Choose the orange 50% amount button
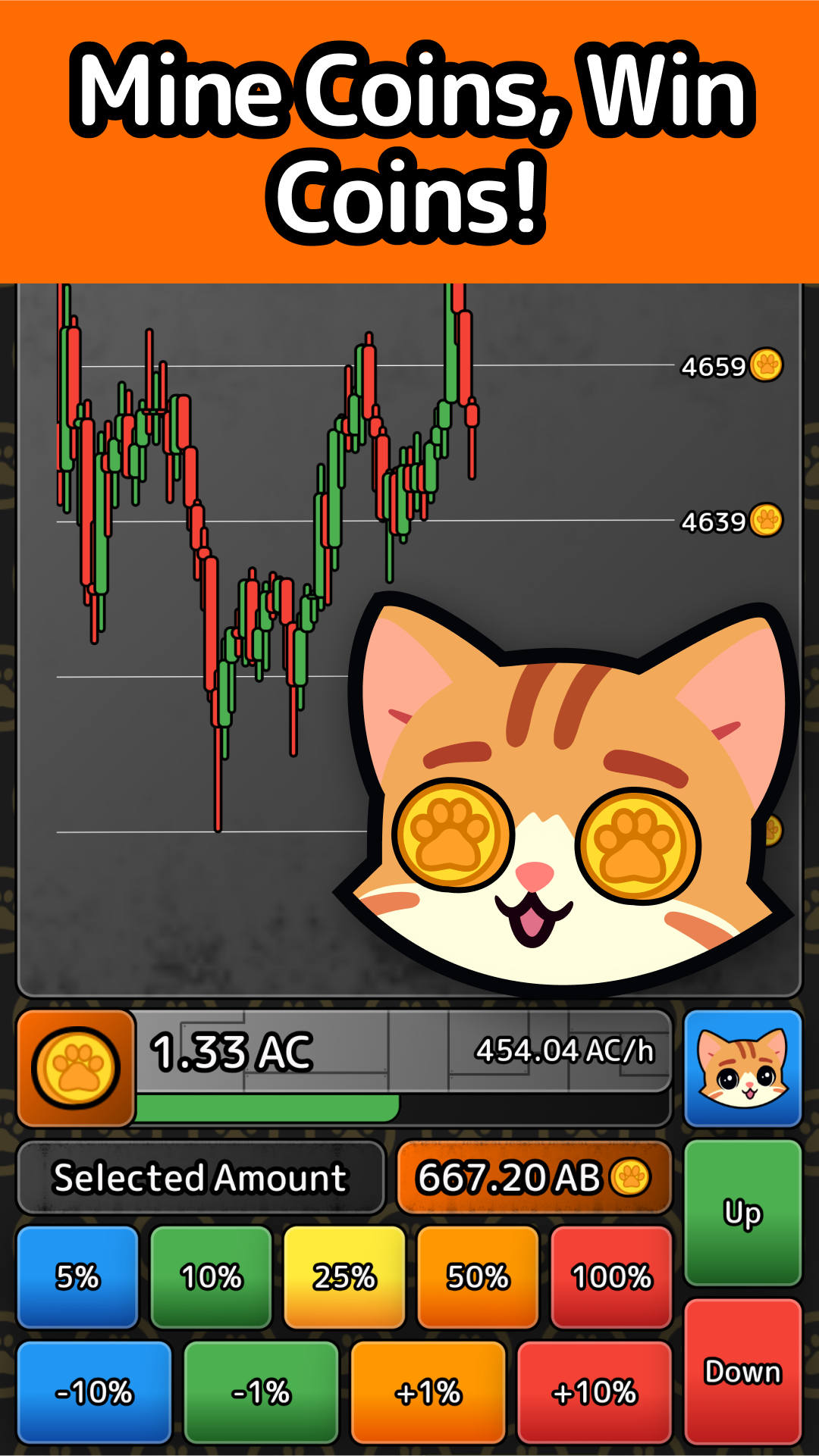819x1456 pixels. click(x=478, y=1277)
